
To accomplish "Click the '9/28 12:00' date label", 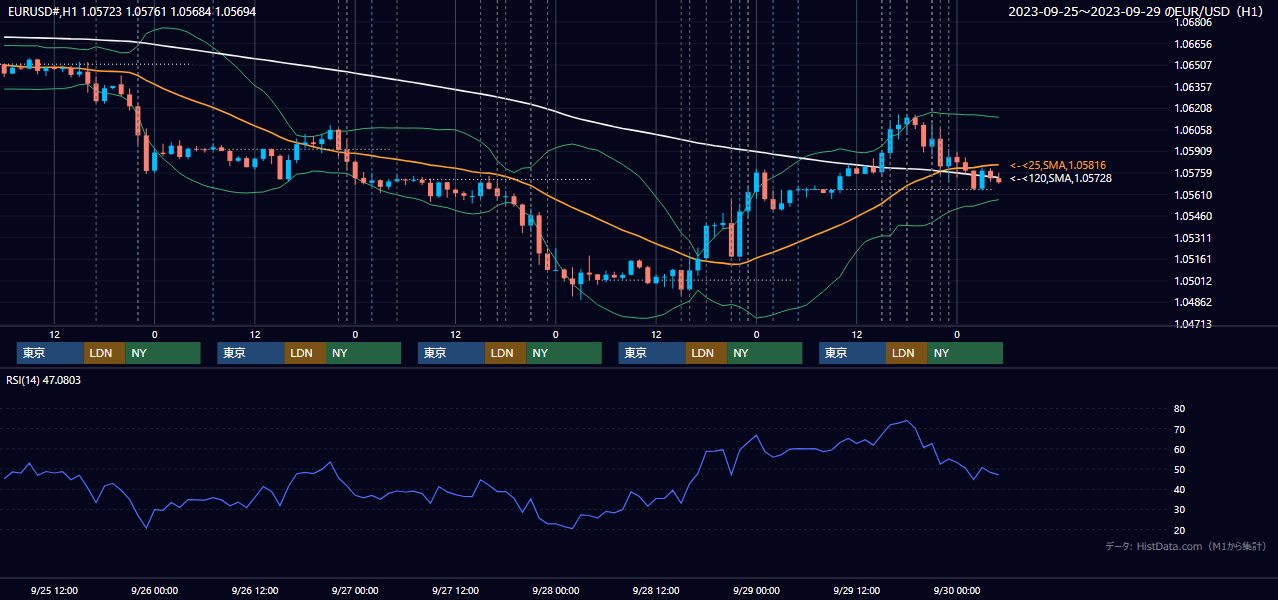I will 656,590.
